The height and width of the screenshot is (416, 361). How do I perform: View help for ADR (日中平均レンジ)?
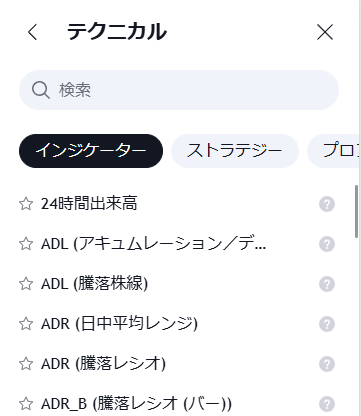(x=327, y=324)
